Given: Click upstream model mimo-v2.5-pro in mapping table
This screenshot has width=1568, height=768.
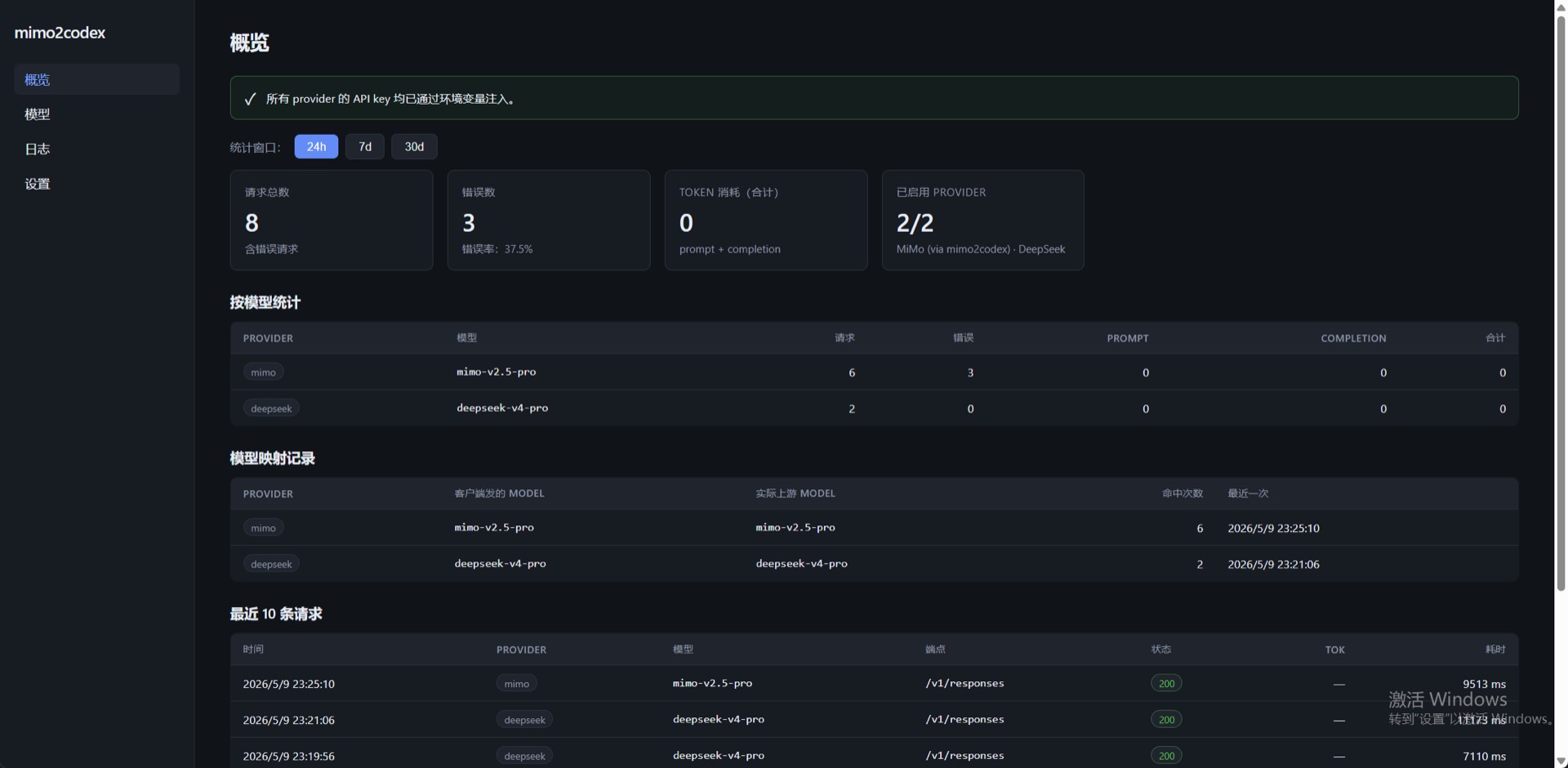Looking at the screenshot, I should tap(795, 528).
